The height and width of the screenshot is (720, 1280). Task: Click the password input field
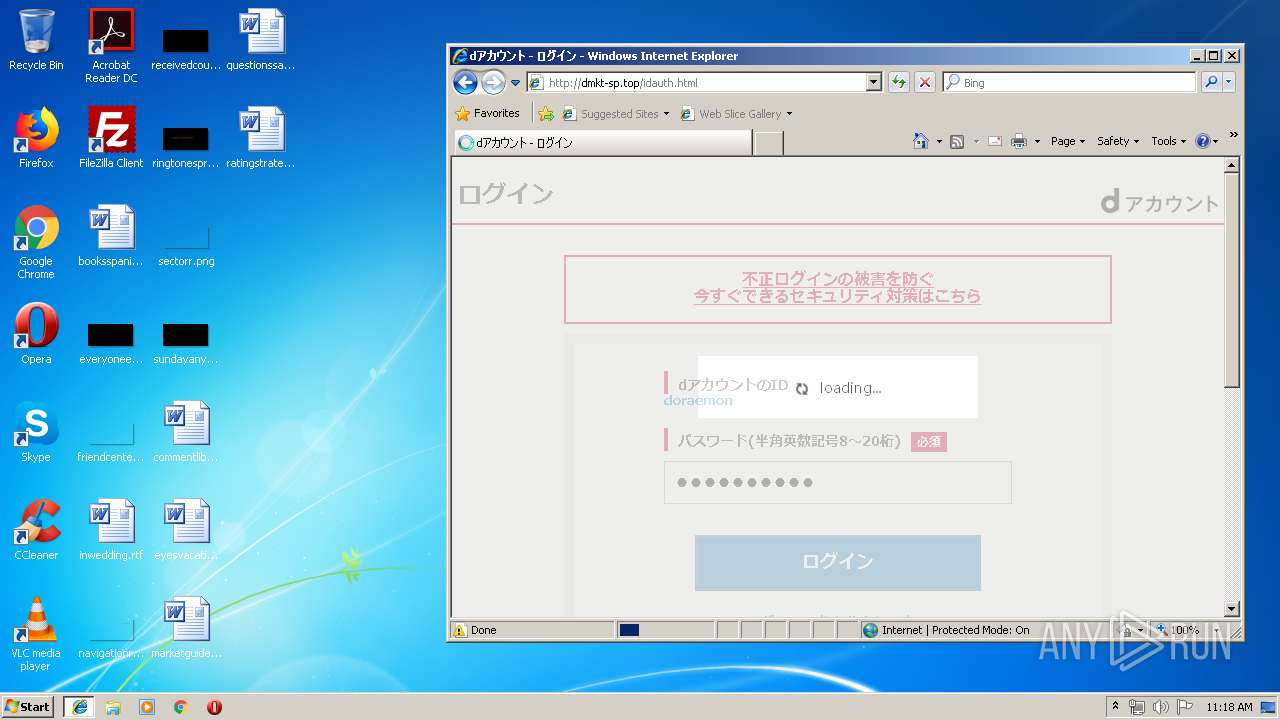pos(838,482)
